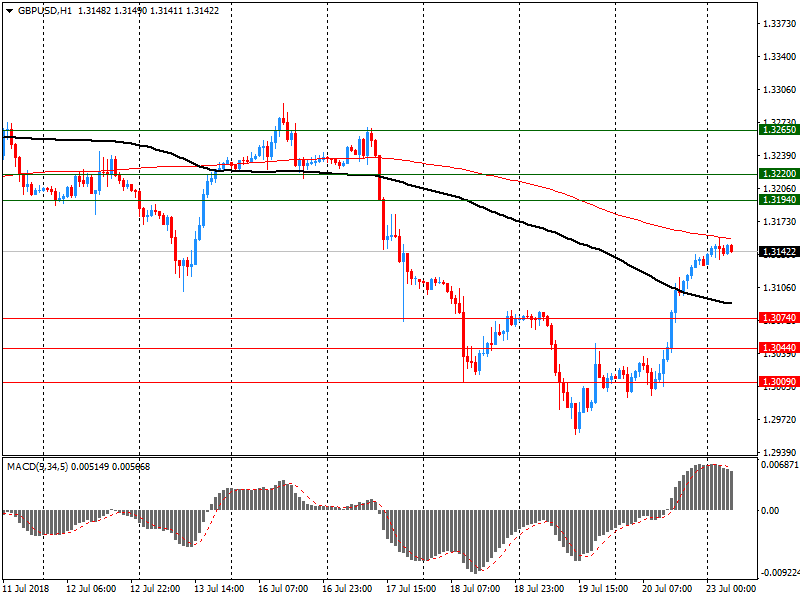Viewport: 800px width, 600px height.
Task: Select the MACD zero level 0.00 label
Action: click(x=770, y=511)
